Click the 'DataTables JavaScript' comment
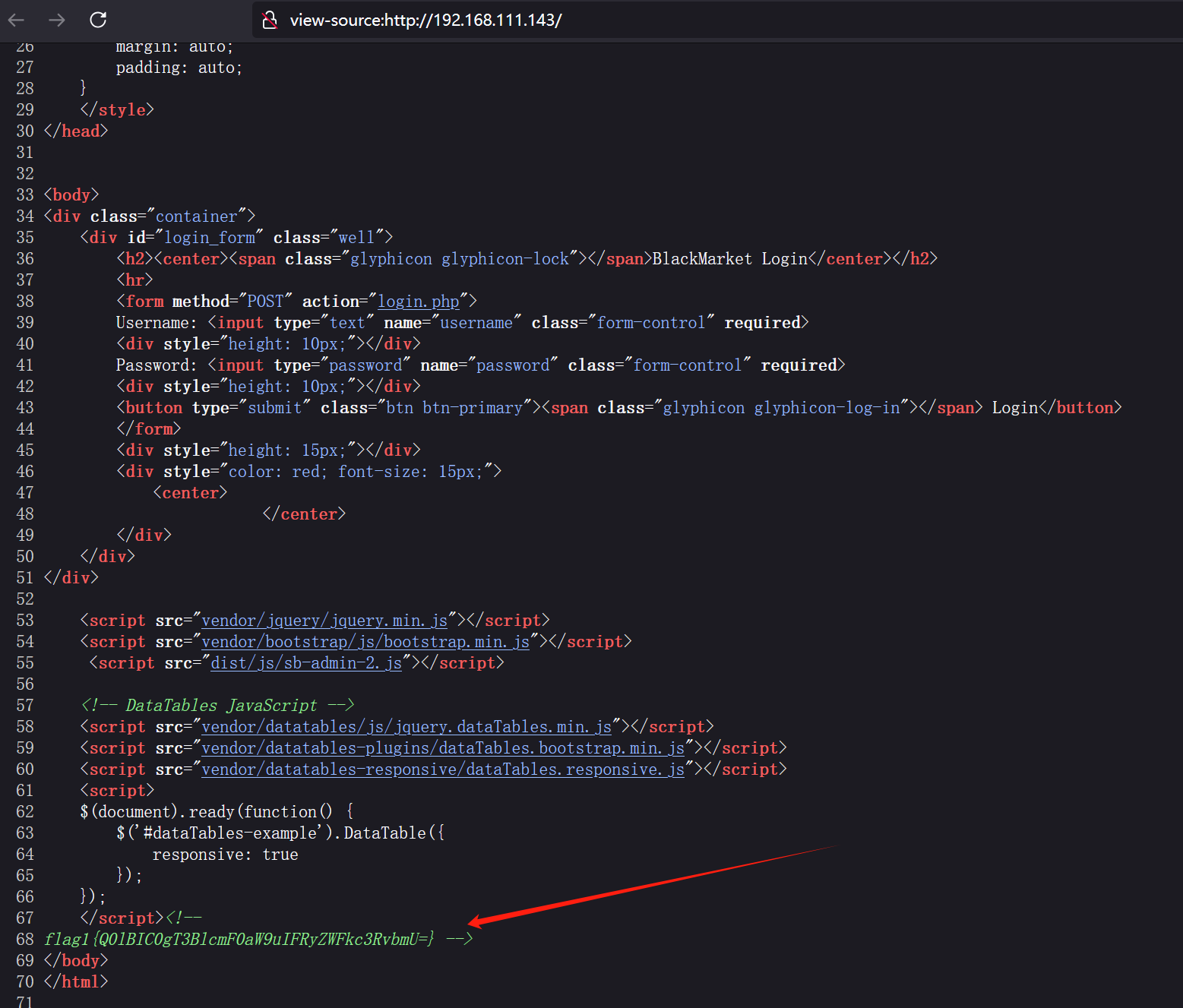This screenshot has height=1008, width=1183. tap(217, 706)
